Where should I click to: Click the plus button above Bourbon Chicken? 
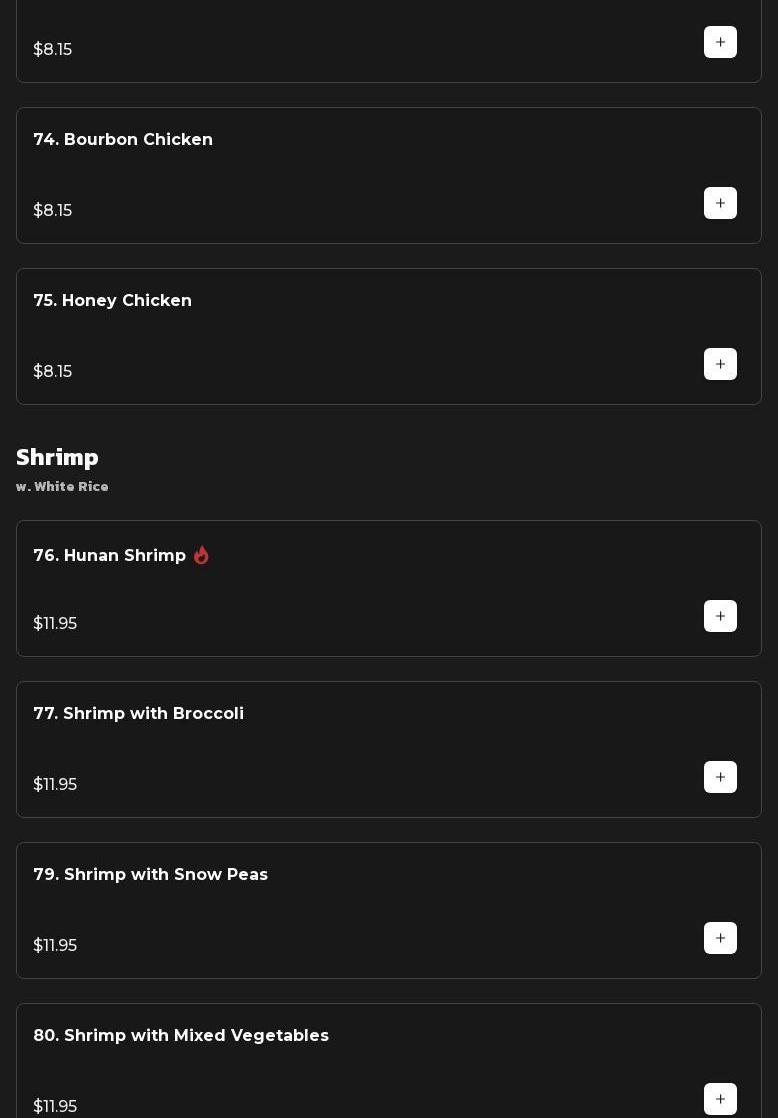pos(720,42)
